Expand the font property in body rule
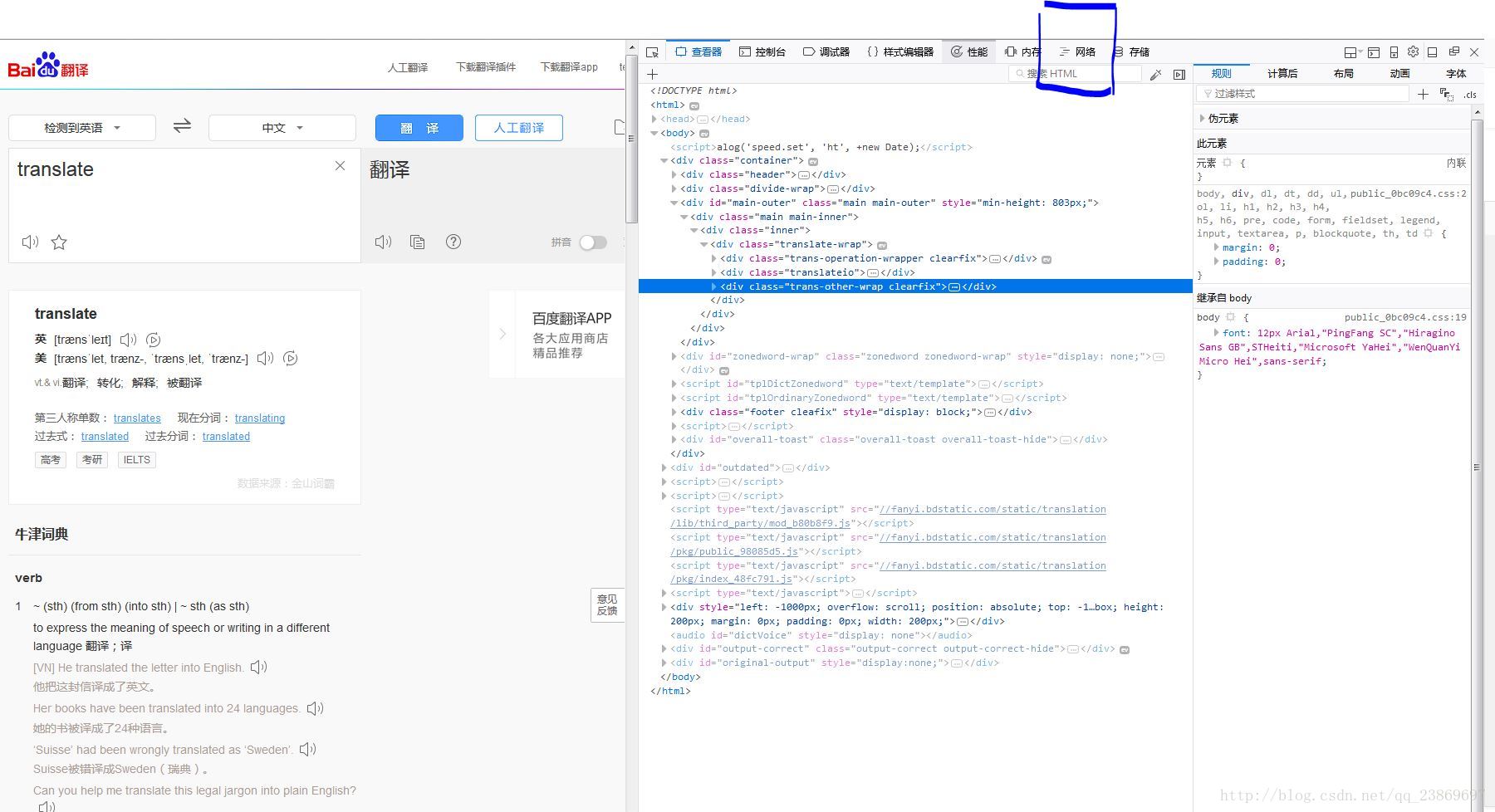The height and width of the screenshot is (812, 1495). click(1217, 333)
